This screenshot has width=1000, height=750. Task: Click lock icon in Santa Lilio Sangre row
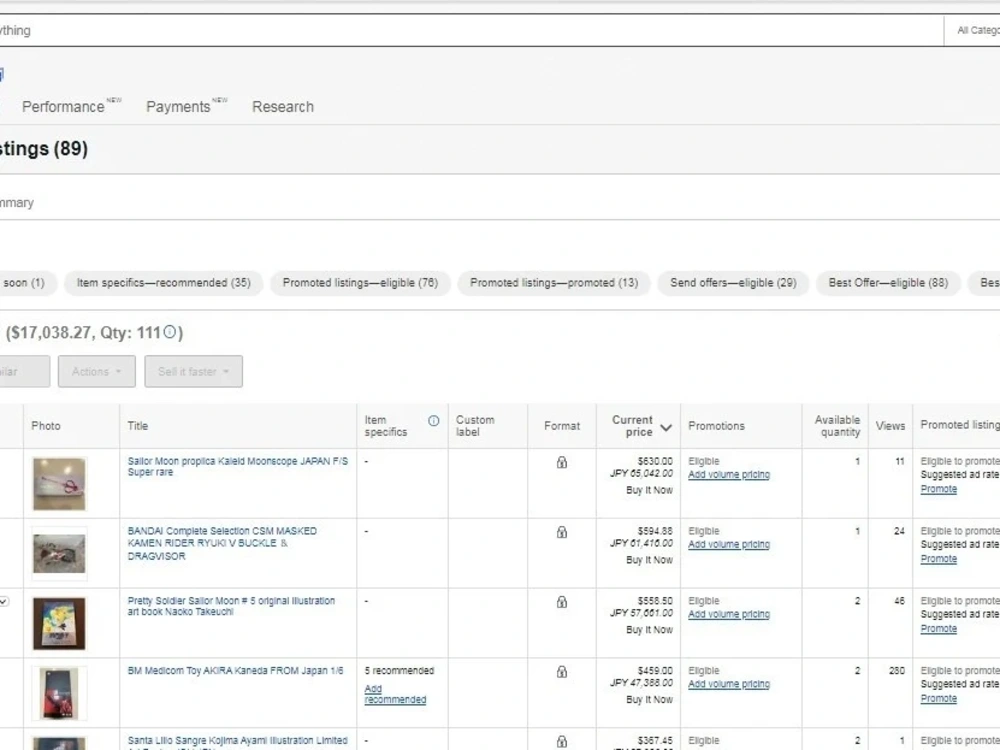point(562,741)
